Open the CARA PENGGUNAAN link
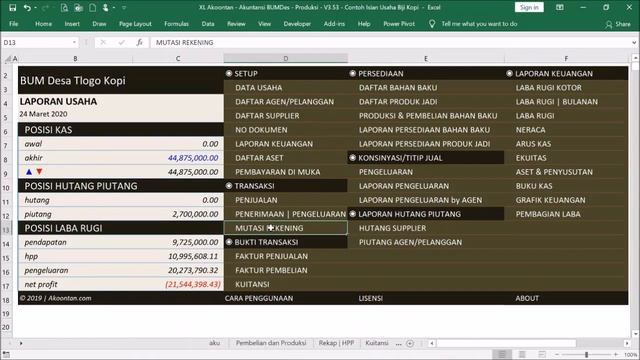 (259, 298)
